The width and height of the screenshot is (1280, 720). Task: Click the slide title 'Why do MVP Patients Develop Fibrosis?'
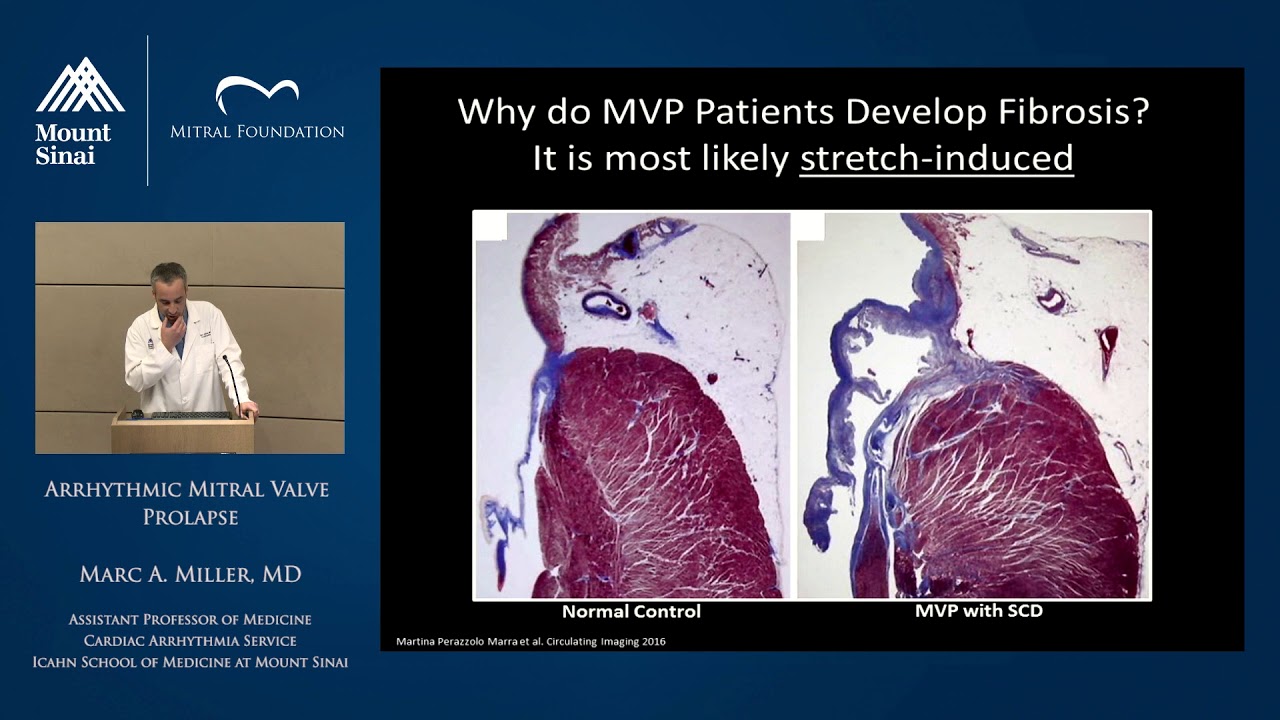pos(803,111)
